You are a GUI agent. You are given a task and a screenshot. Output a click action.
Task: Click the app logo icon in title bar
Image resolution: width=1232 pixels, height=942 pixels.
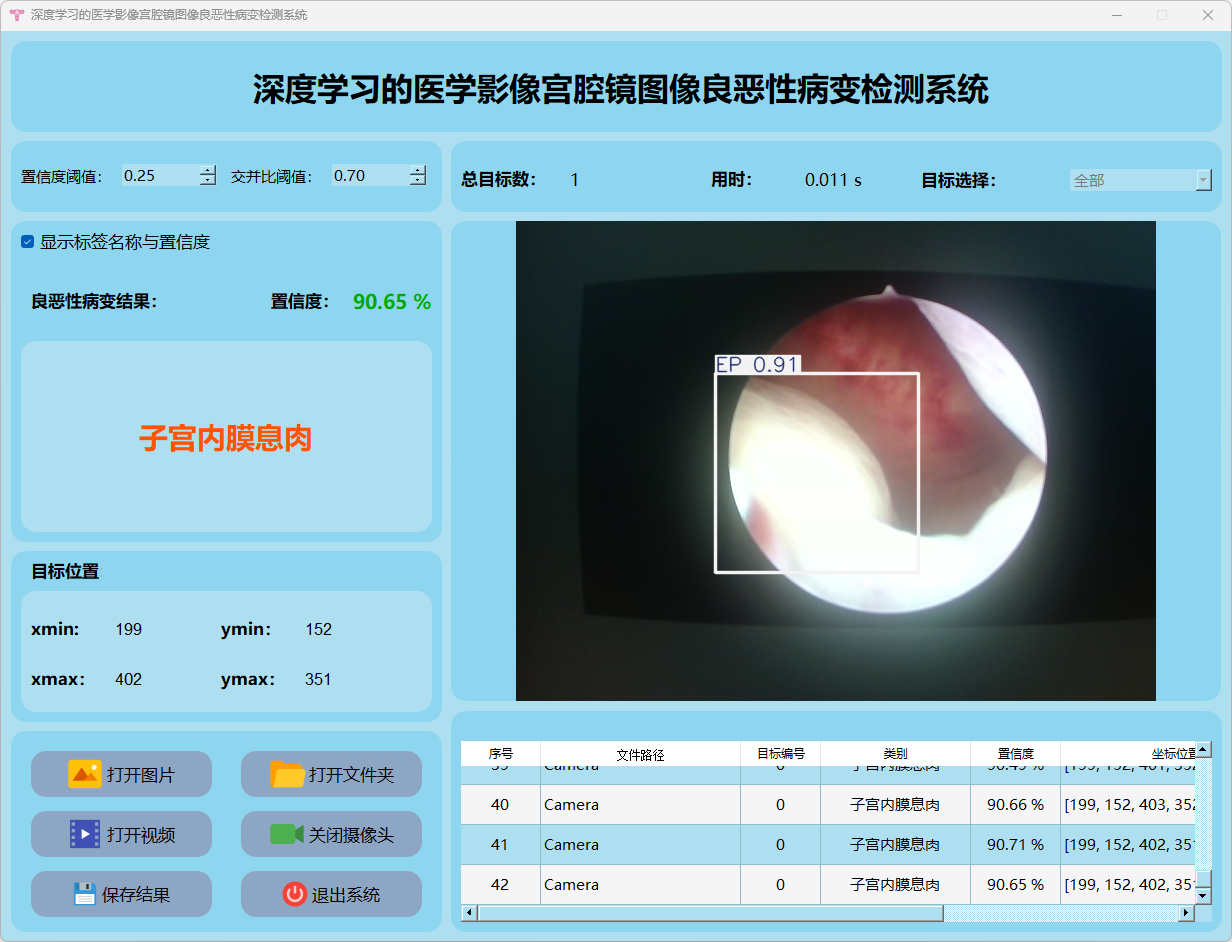(x=16, y=15)
